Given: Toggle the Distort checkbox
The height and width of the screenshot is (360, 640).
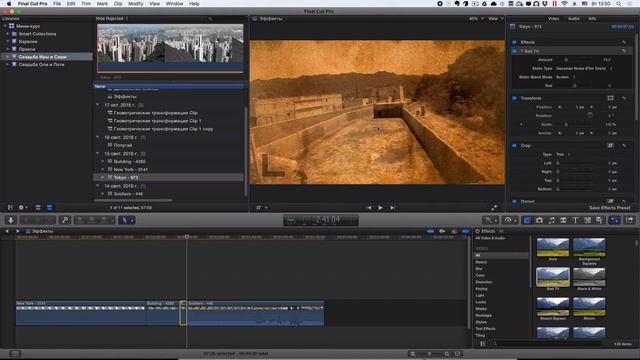Looking at the screenshot, I should (514, 201).
